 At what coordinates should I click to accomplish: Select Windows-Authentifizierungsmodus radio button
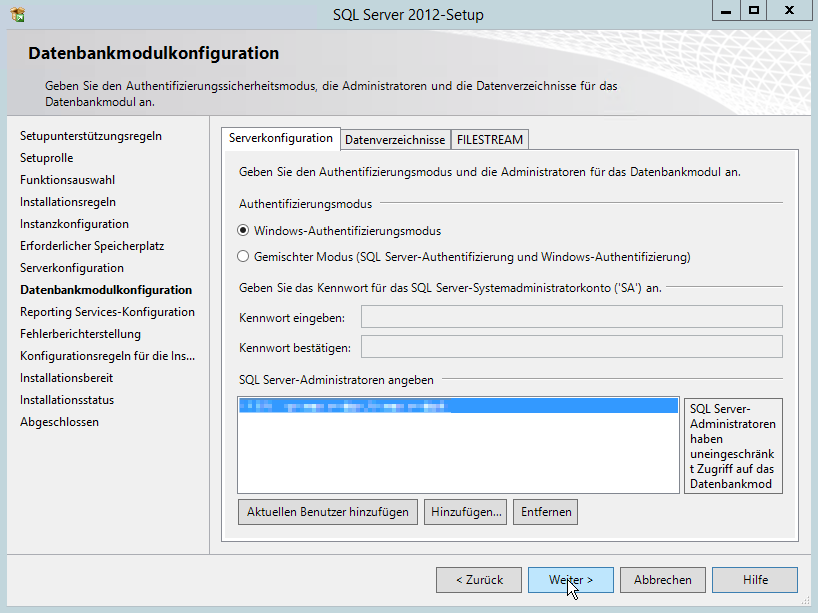[x=243, y=231]
